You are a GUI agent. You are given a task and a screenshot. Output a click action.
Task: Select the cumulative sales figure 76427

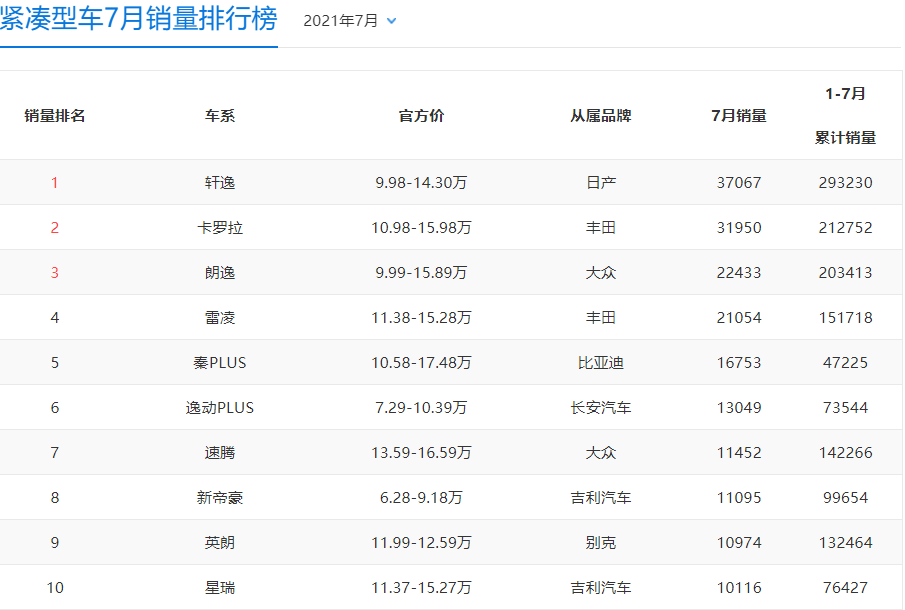pos(846,587)
